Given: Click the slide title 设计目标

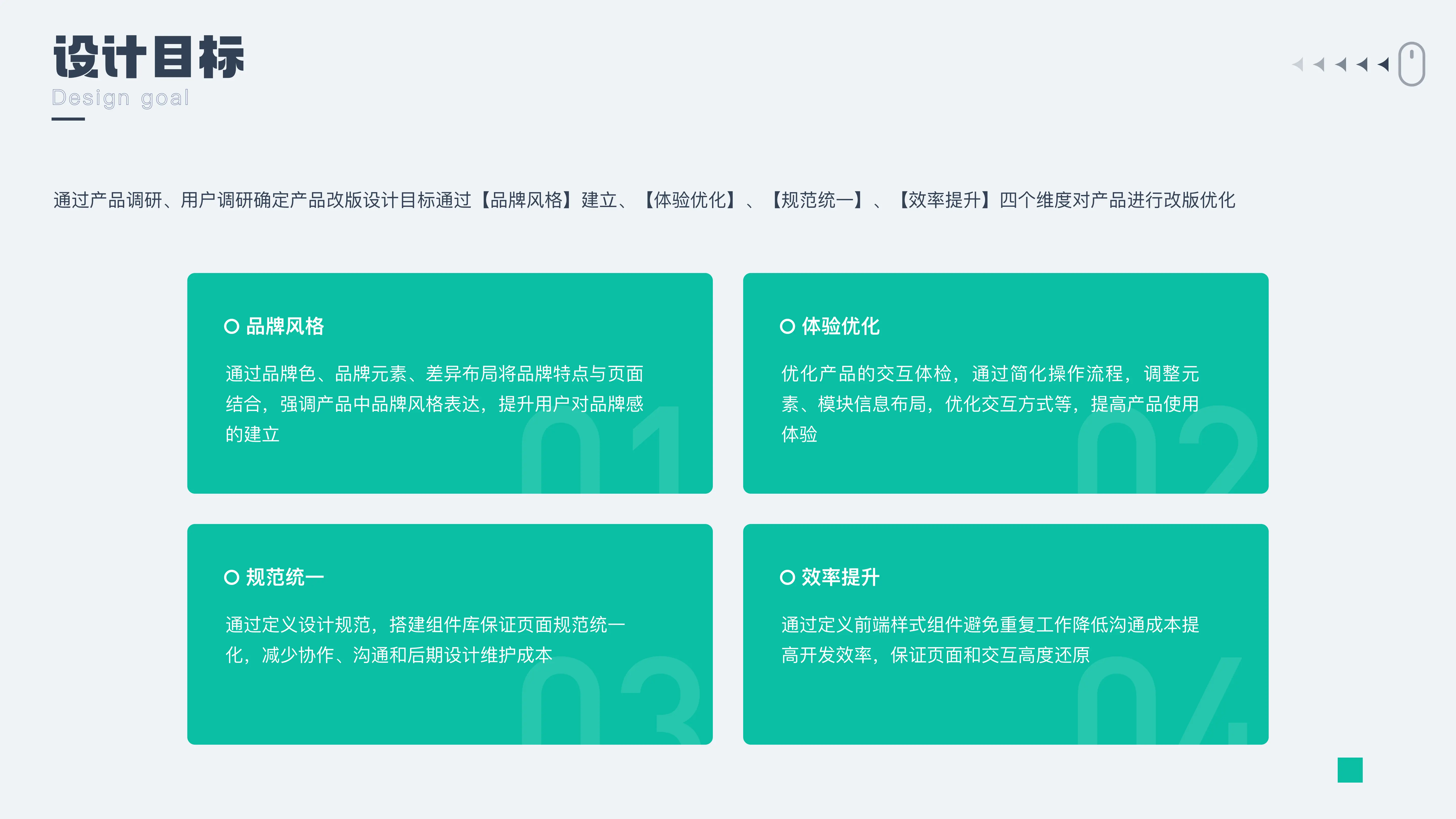Looking at the screenshot, I should click(148, 57).
